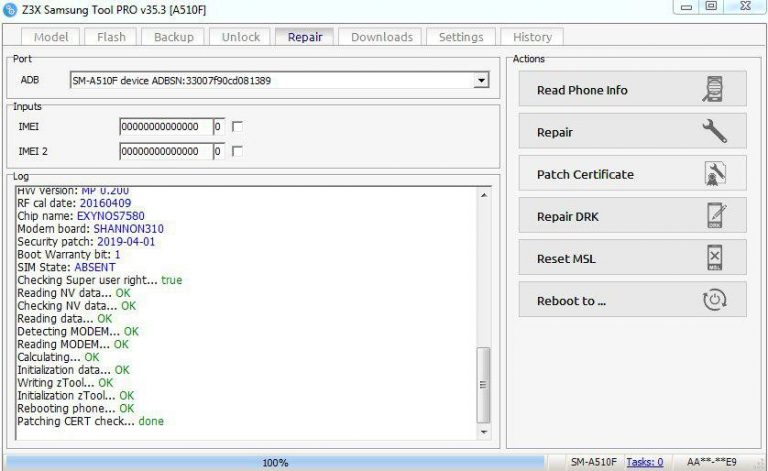Click the 'Rebooting phone... OK' log line
Image resolution: width=768 pixels, height=471 pixels.
click(75, 408)
